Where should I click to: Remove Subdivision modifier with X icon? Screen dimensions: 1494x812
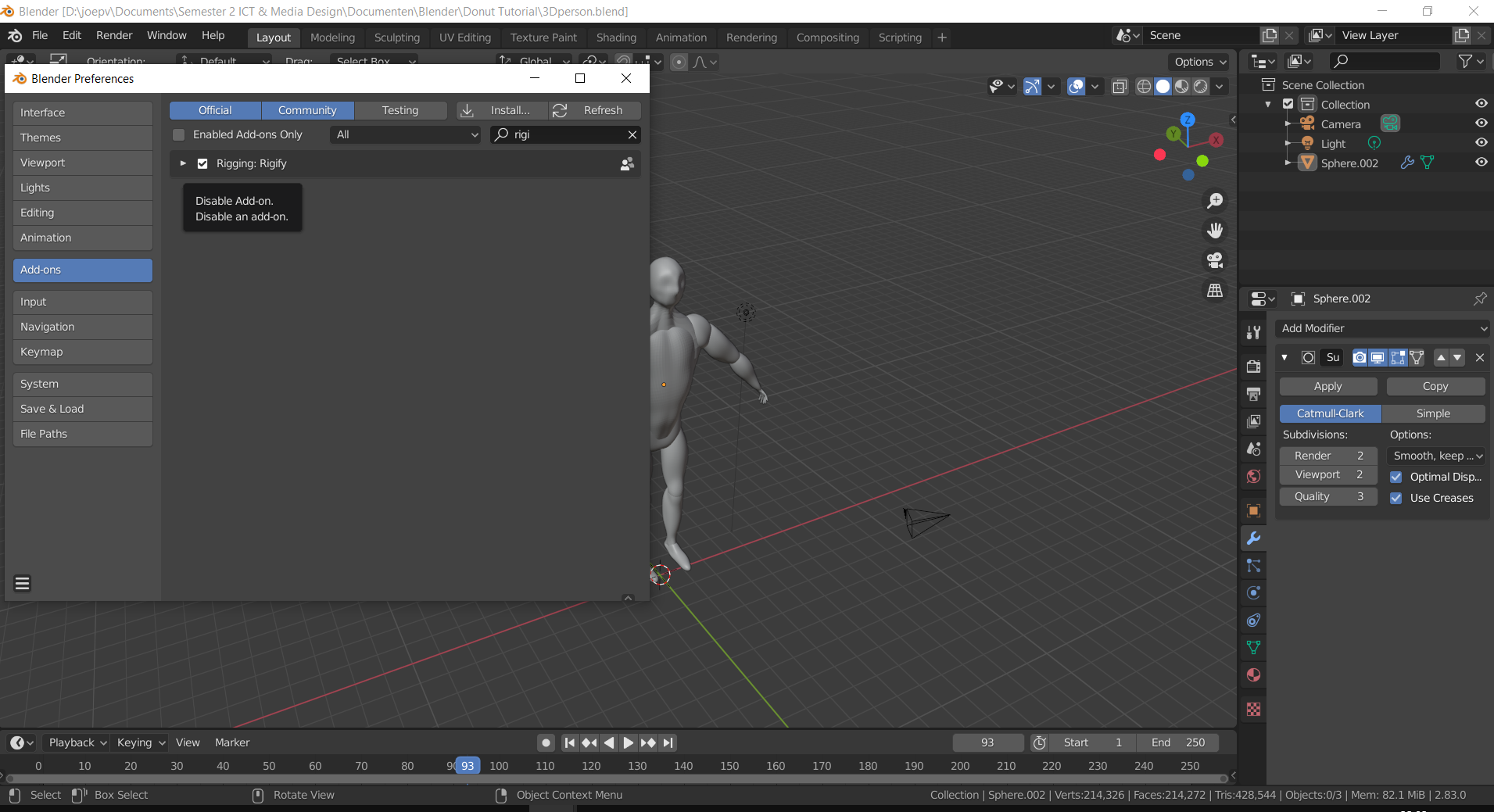[1479, 357]
